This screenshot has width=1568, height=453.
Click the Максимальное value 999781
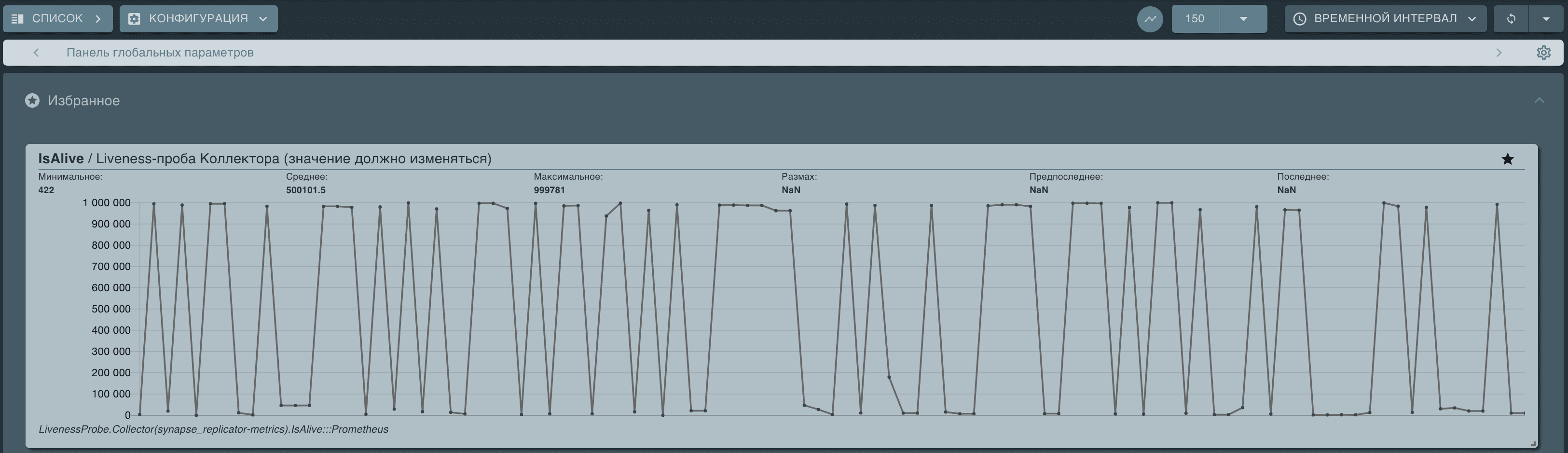(x=549, y=190)
